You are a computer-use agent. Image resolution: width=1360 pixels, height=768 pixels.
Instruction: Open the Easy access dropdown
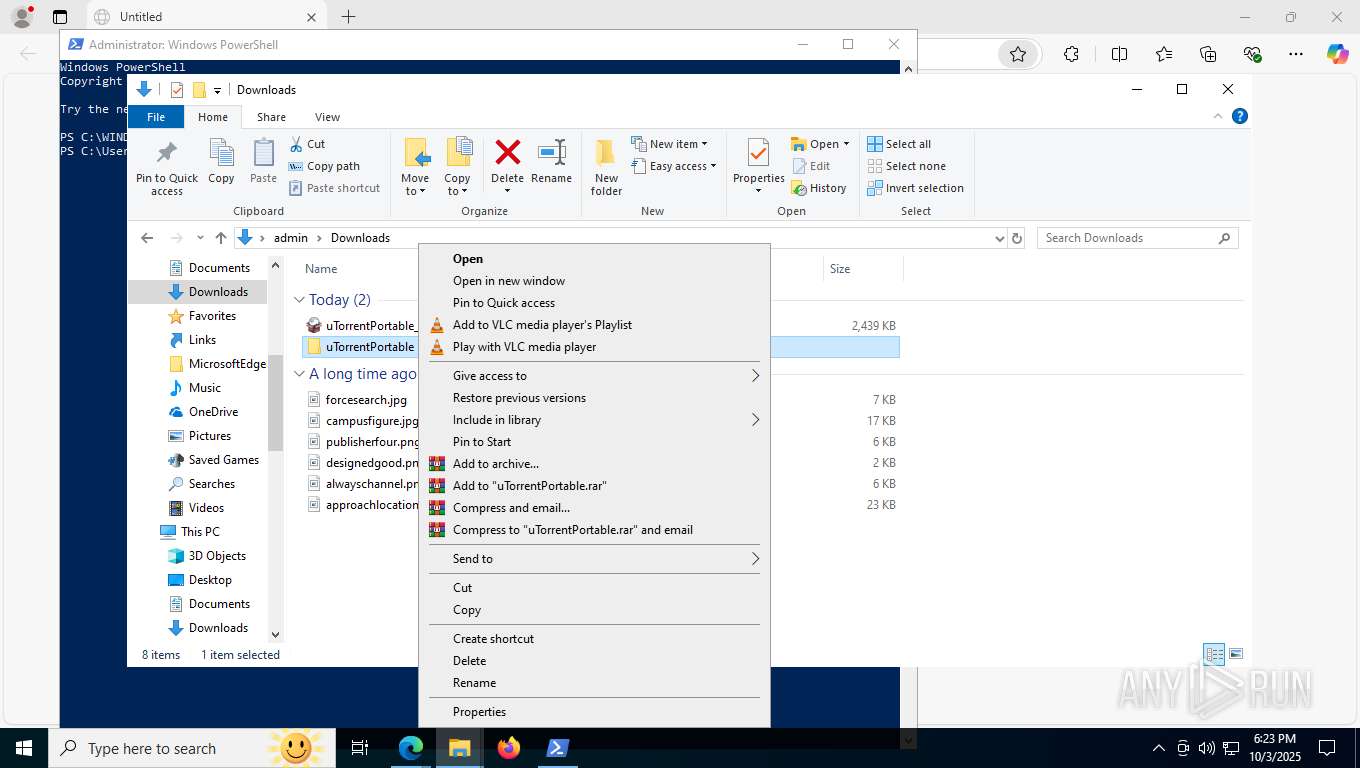(x=674, y=166)
